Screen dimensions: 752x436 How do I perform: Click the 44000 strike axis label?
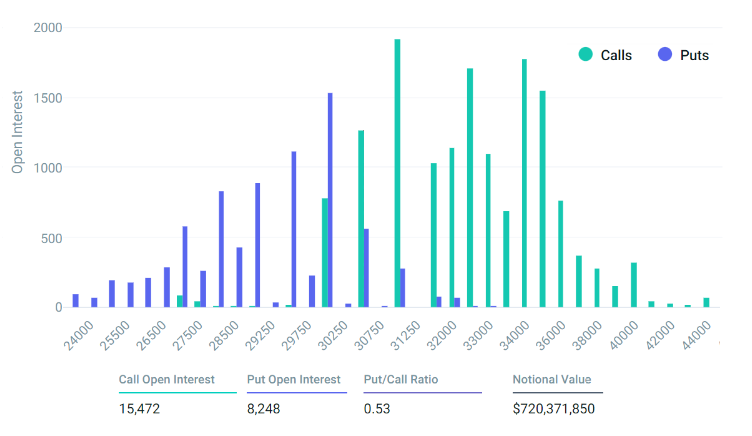697,332
